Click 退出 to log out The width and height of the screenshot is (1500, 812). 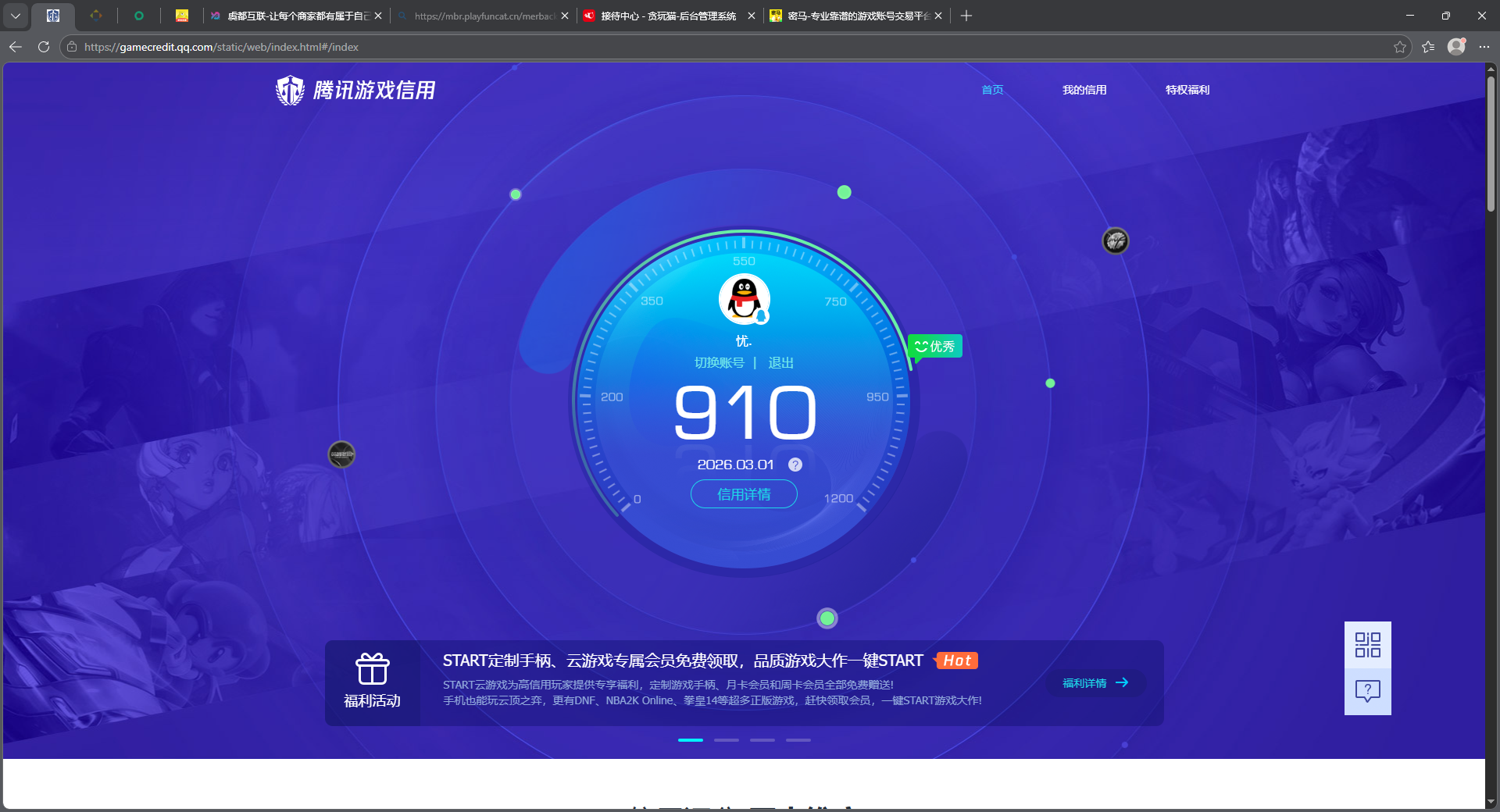[782, 362]
